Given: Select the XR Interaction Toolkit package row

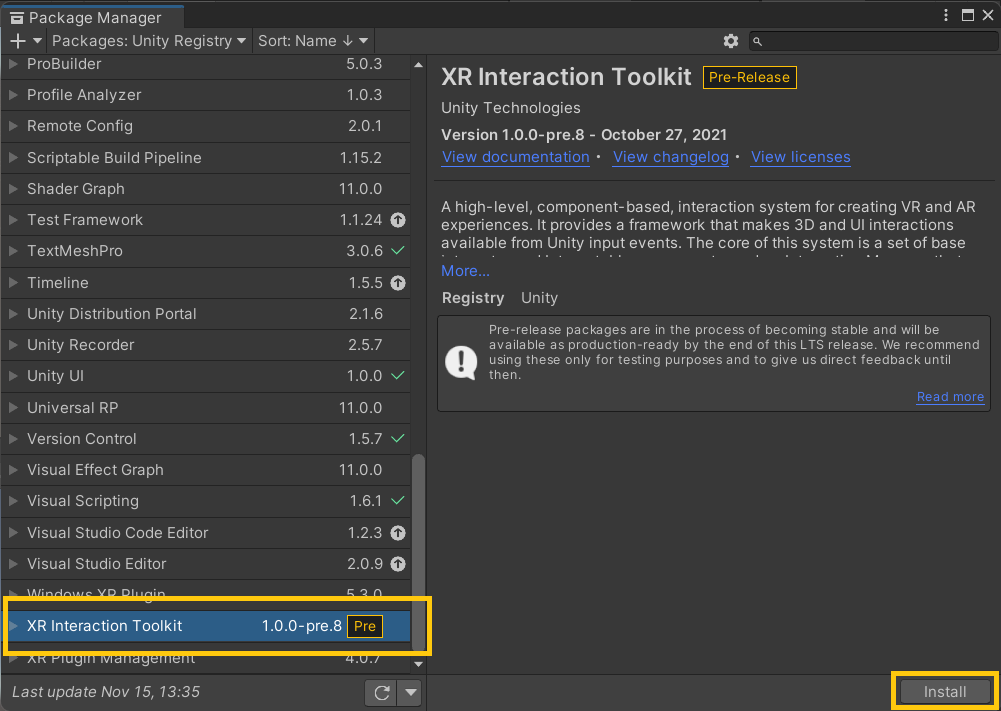Looking at the screenshot, I should tap(206, 626).
